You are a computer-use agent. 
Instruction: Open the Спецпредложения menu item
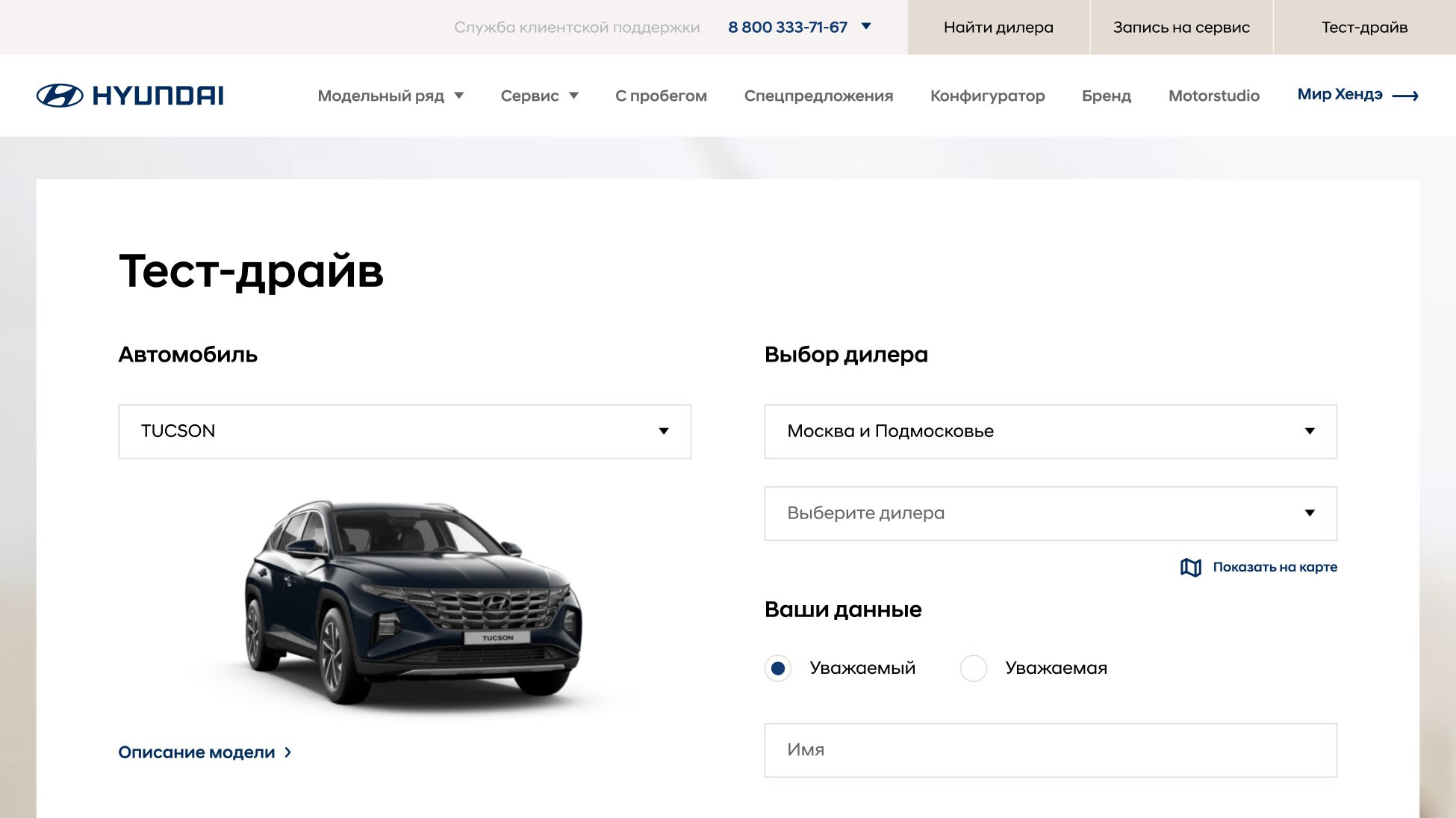818,96
